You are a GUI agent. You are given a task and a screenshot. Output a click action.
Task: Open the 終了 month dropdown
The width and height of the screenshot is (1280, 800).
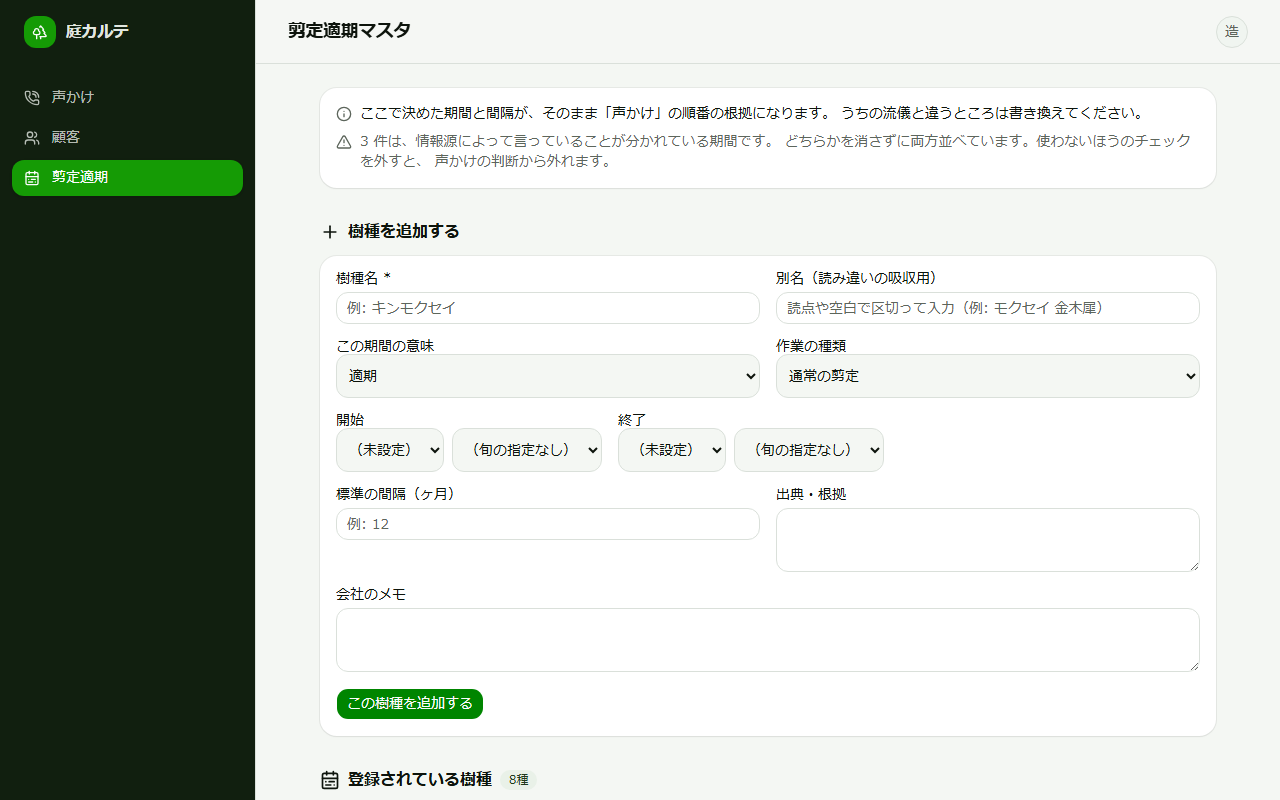click(x=672, y=450)
